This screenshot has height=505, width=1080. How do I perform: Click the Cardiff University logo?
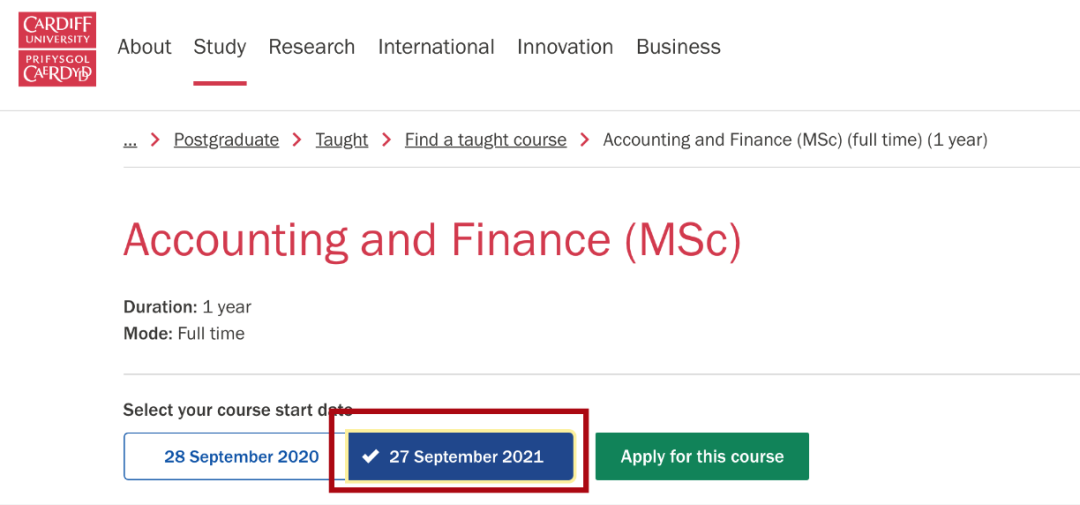pos(57,48)
